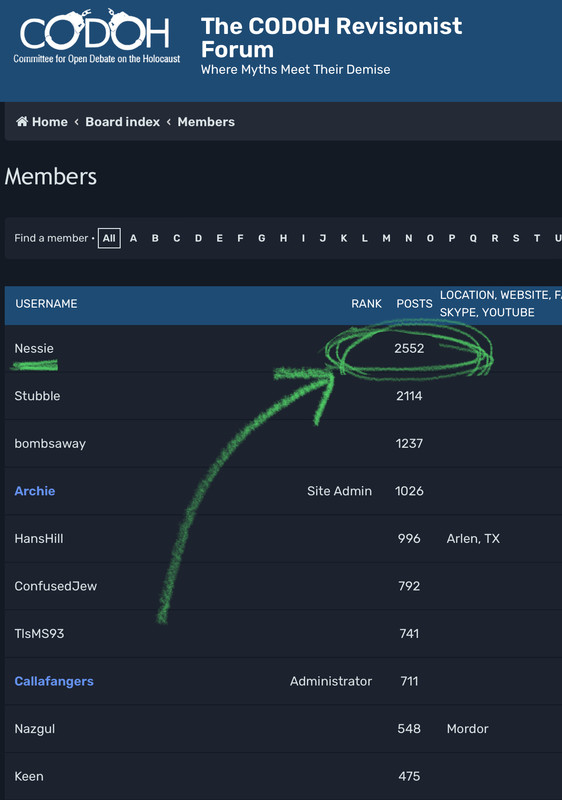
Task: Click Nazgul's post count 548
Action: [409, 729]
